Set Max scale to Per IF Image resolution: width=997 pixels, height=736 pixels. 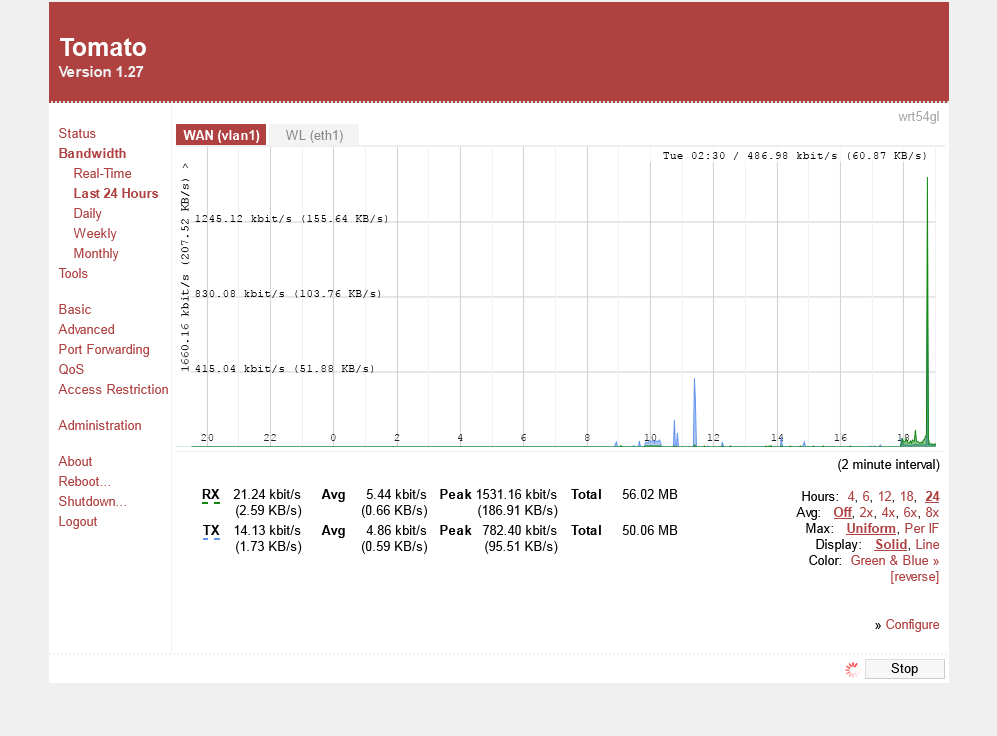(921, 529)
